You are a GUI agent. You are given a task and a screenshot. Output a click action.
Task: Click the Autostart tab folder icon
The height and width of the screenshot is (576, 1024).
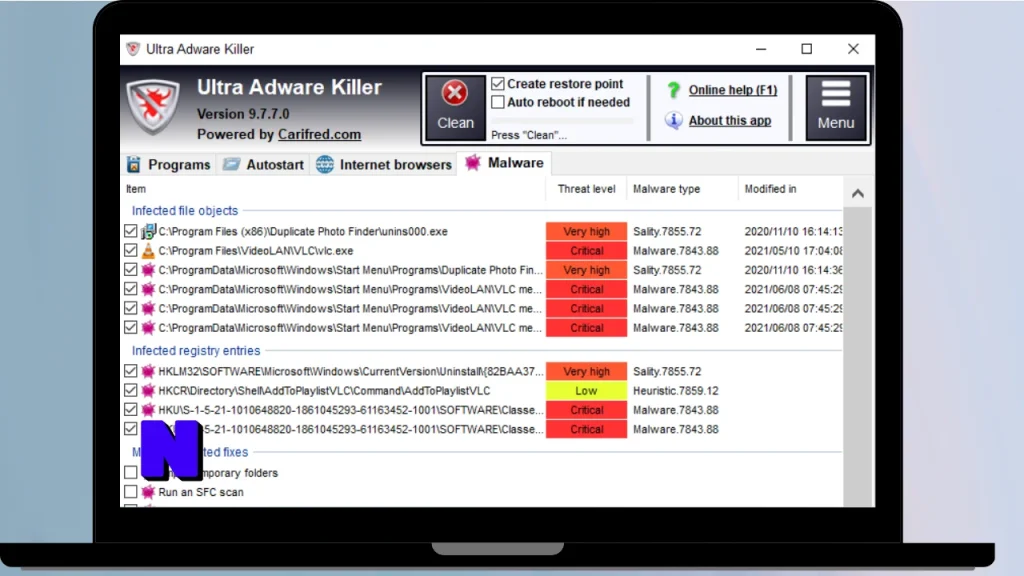(231, 165)
